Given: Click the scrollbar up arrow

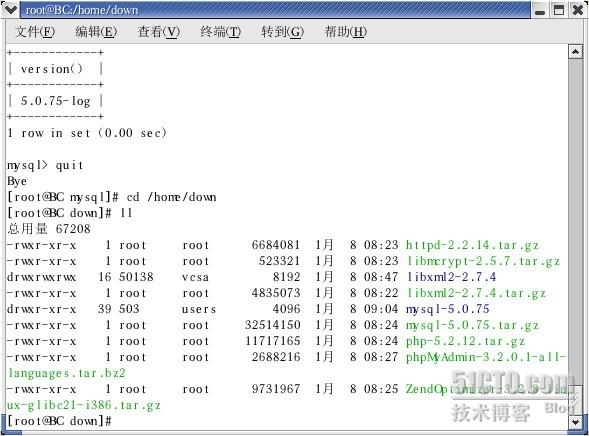Looking at the screenshot, I should [x=575, y=52].
